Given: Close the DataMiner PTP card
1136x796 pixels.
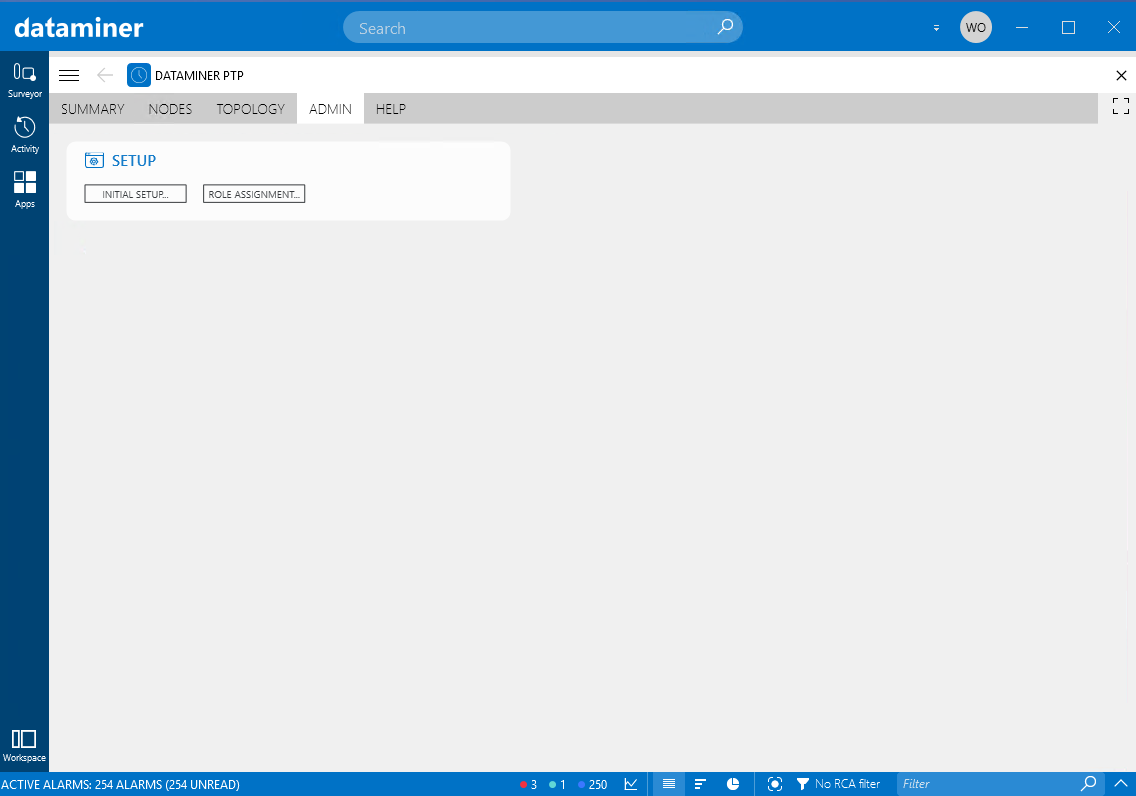Looking at the screenshot, I should point(1121,75).
